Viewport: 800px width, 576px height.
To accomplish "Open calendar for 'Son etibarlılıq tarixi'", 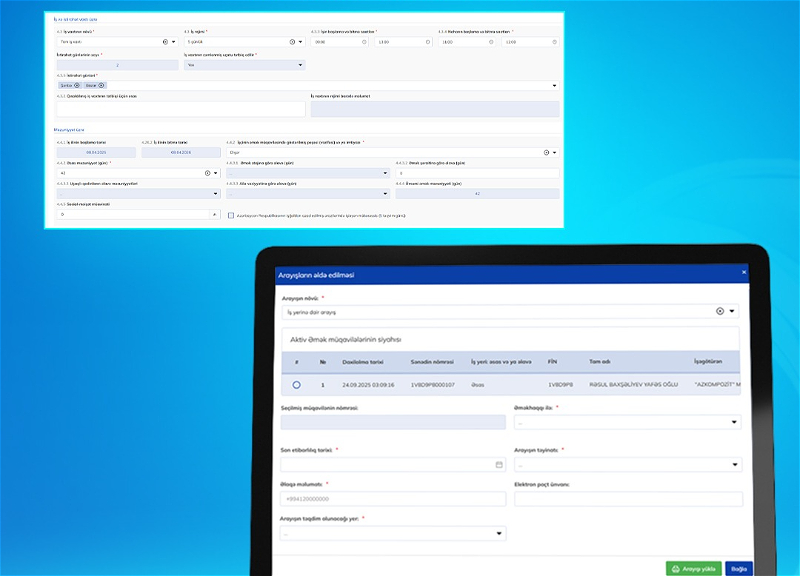I will (x=499, y=465).
